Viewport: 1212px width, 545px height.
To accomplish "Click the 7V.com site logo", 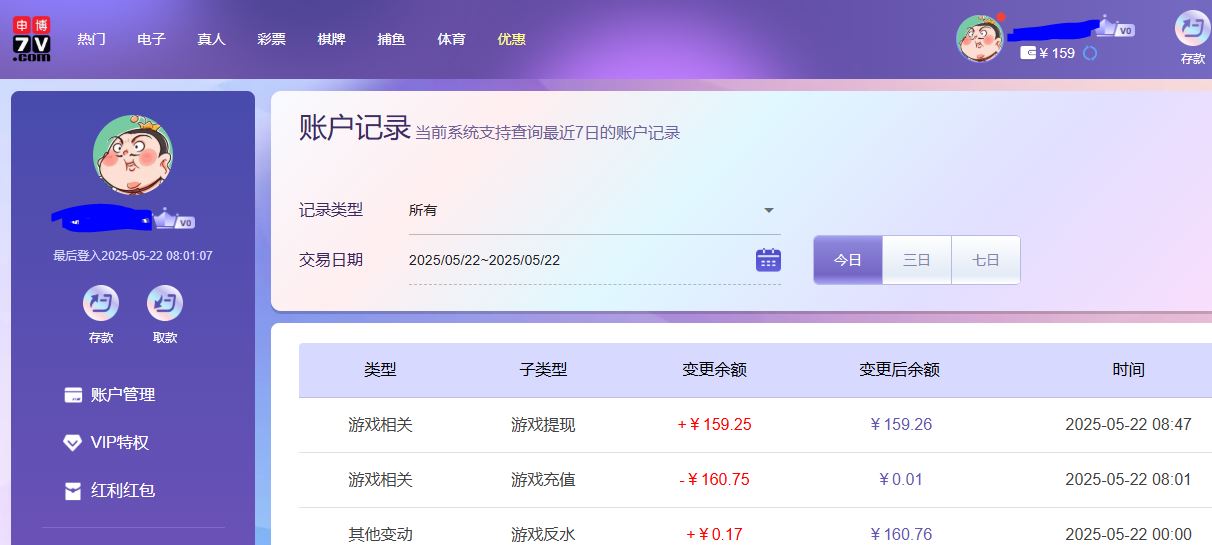I will tap(31, 40).
